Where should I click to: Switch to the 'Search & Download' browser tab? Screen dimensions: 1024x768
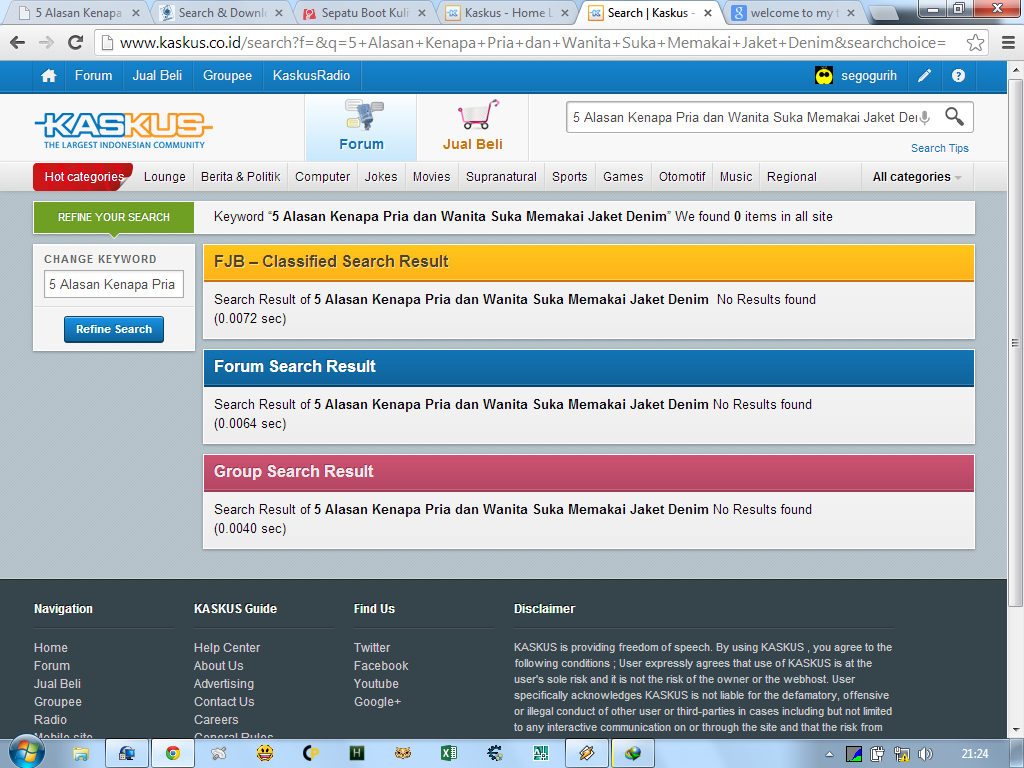[x=222, y=13]
